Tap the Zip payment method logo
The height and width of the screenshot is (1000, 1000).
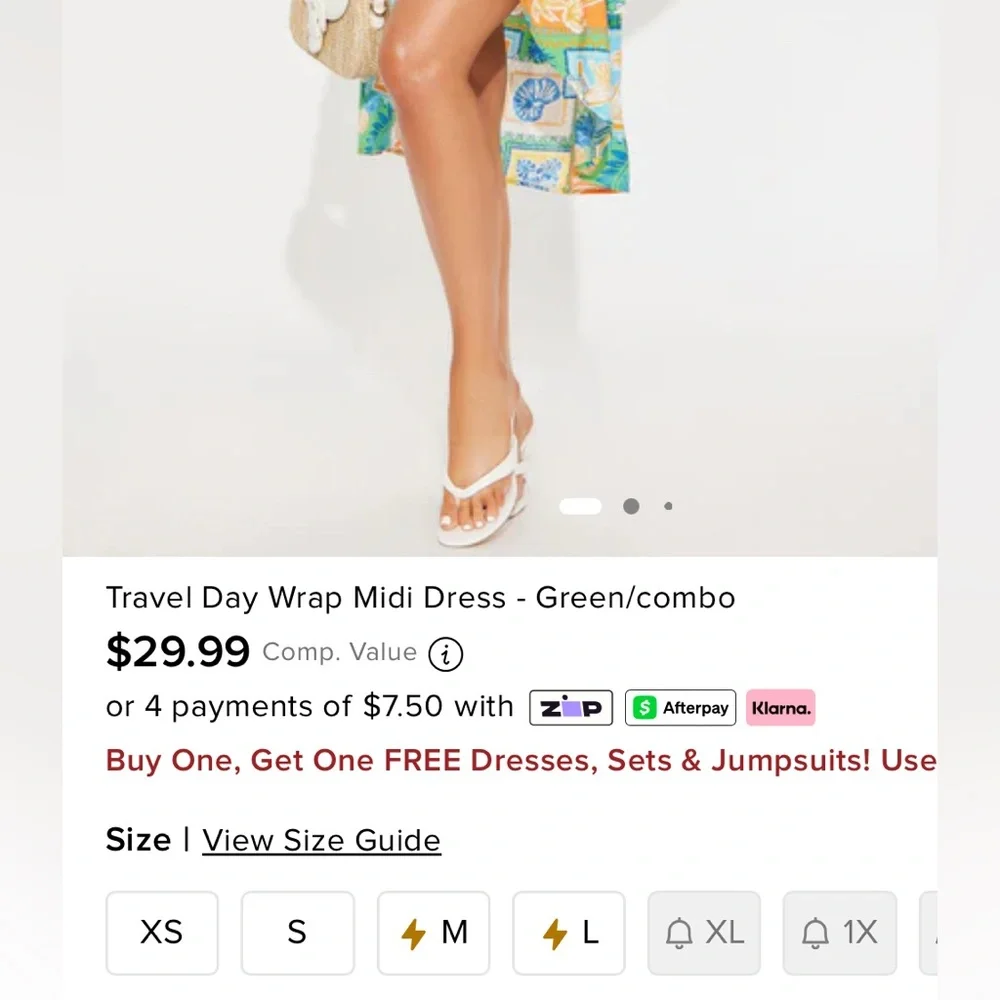tap(570, 708)
